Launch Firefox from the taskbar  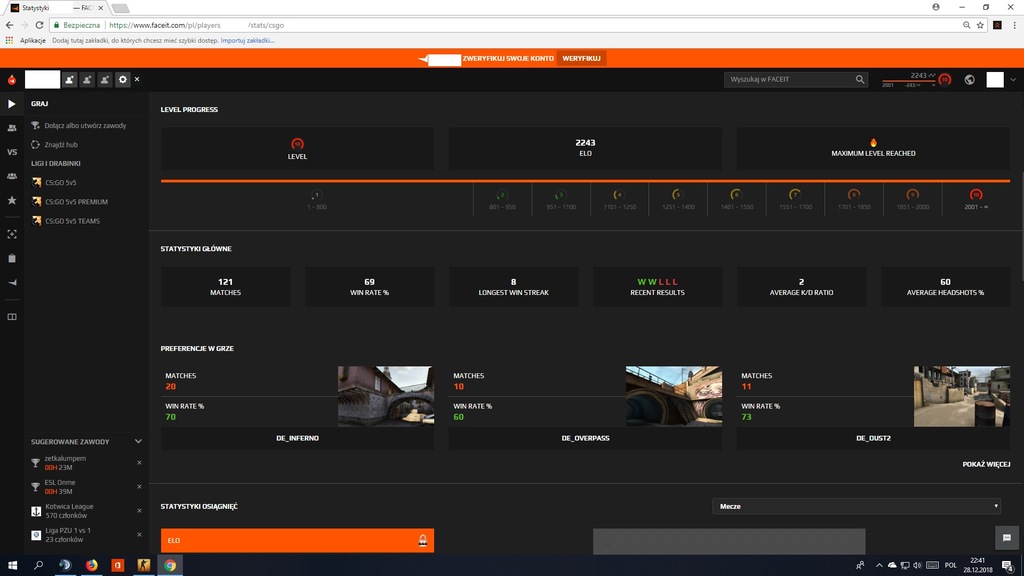[x=91, y=565]
